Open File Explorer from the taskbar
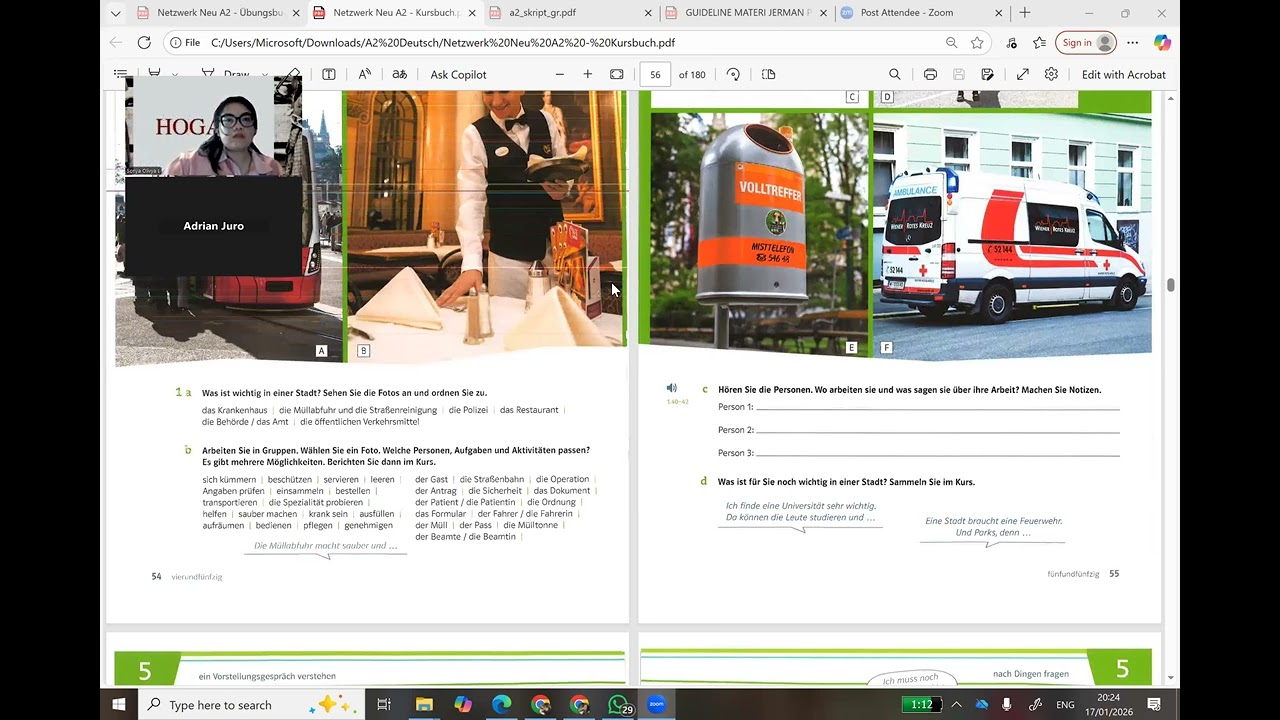Screen dimensions: 1280x720 click(424, 704)
